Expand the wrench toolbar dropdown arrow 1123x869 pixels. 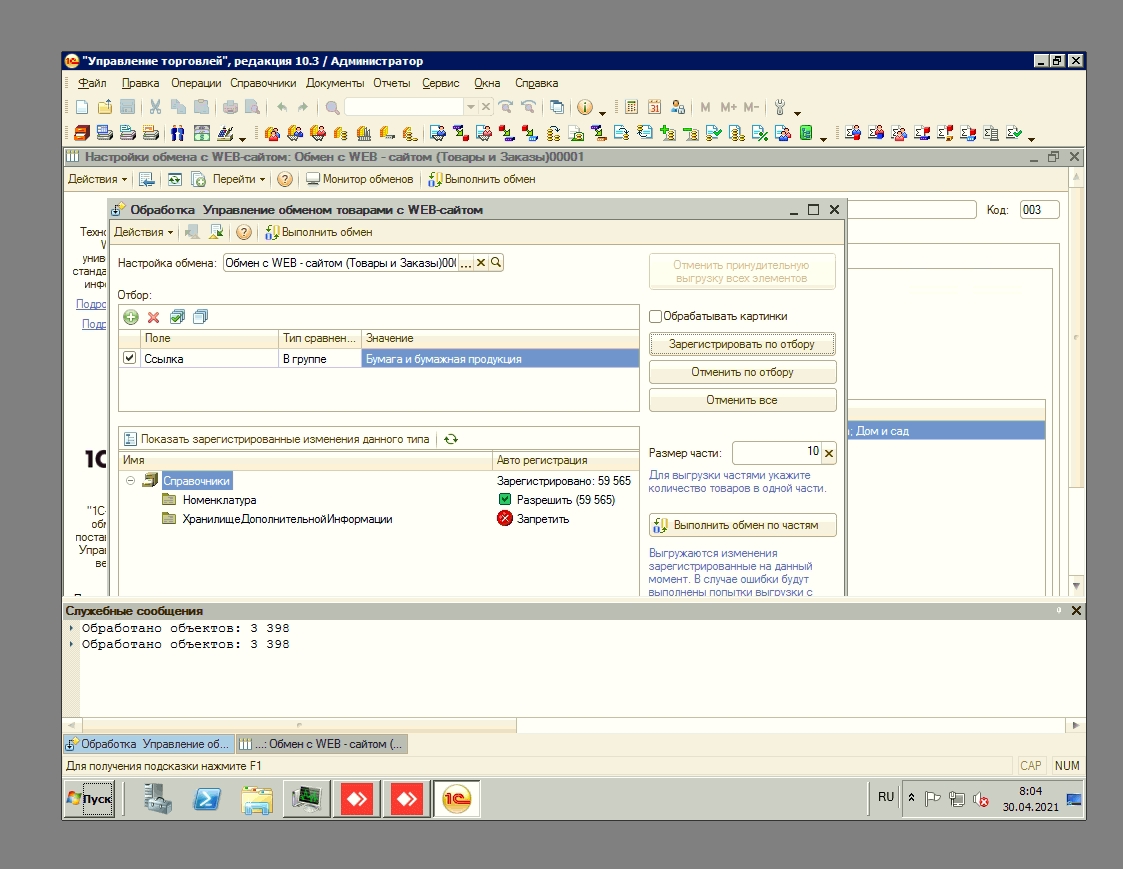click(797, 112)
